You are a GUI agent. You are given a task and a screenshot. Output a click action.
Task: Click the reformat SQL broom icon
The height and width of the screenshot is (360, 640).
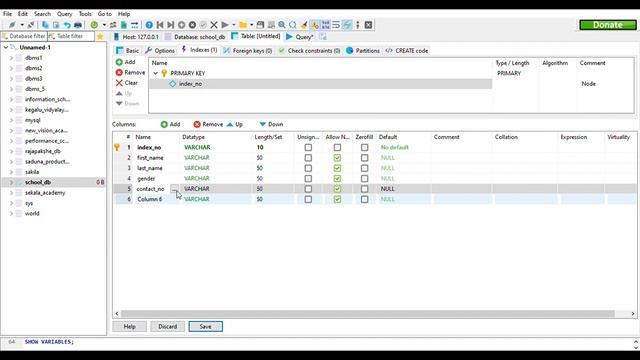[x=304, y=25]
